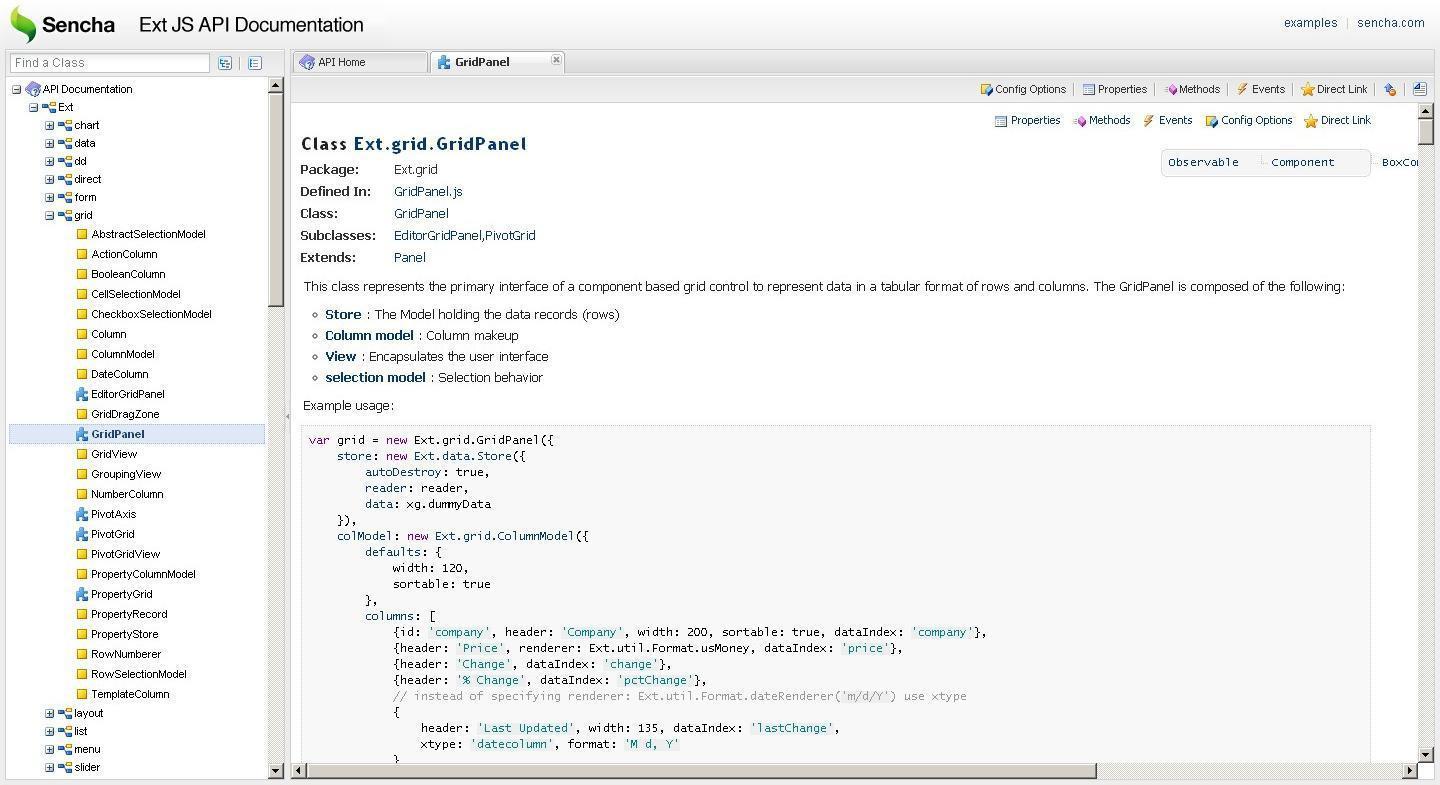The width and height of the screenshot is (1440, 785).
Task: Expand the slider package node
Action: [49, 767]
